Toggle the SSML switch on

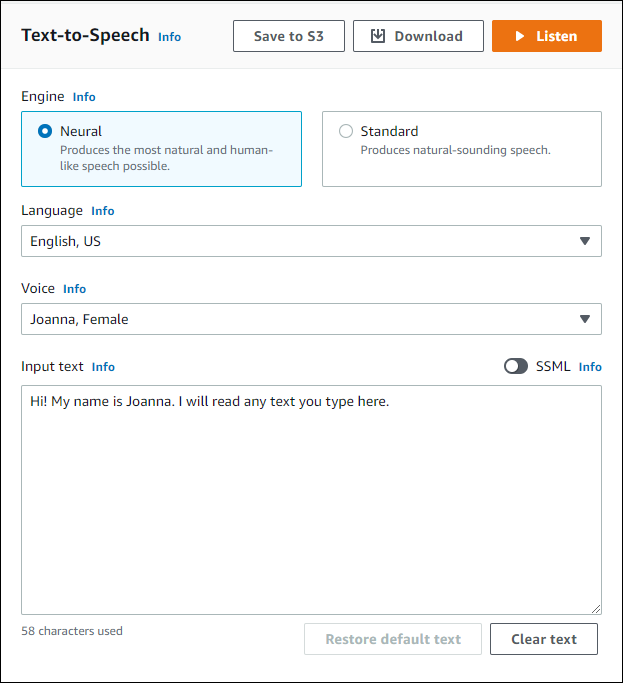point(516,366)
